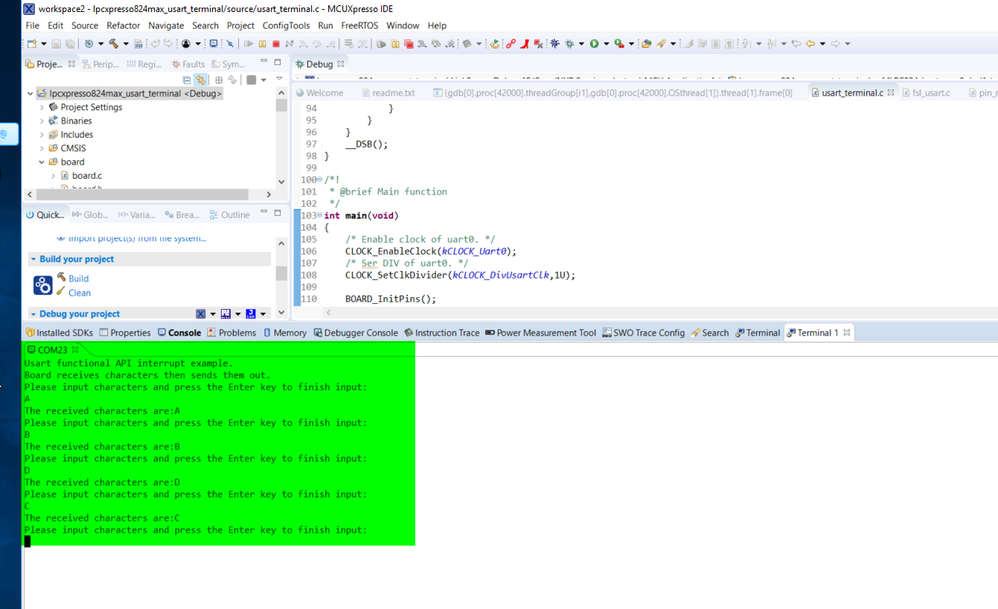Click the red boot Clean-up debug icon
The width and height of the screenshot is (998, 609).
pos(524,44)
